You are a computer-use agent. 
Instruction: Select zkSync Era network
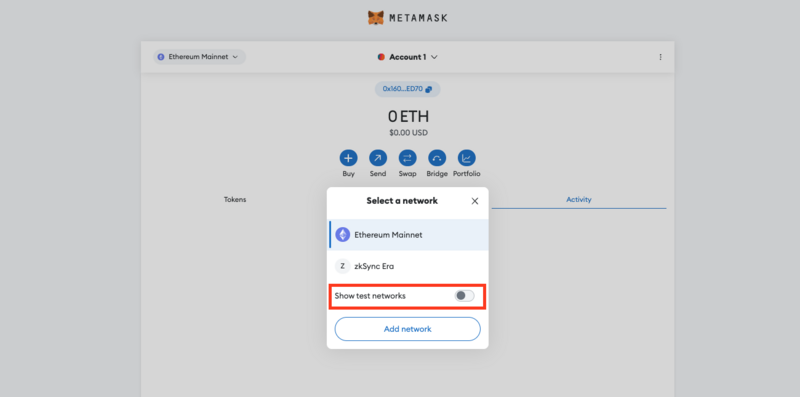408,266
